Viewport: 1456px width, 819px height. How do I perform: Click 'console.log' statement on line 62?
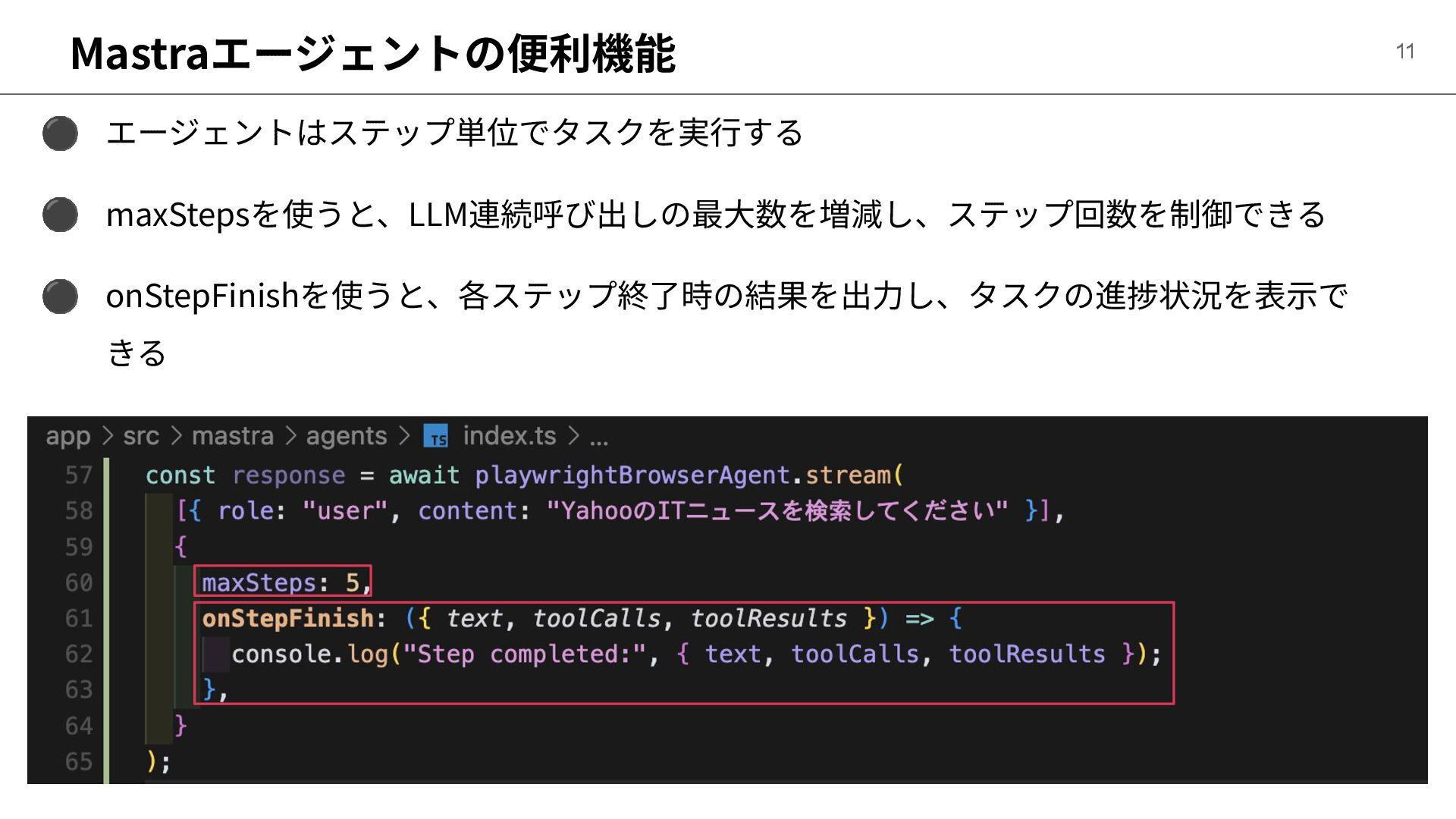pos(309,654)
